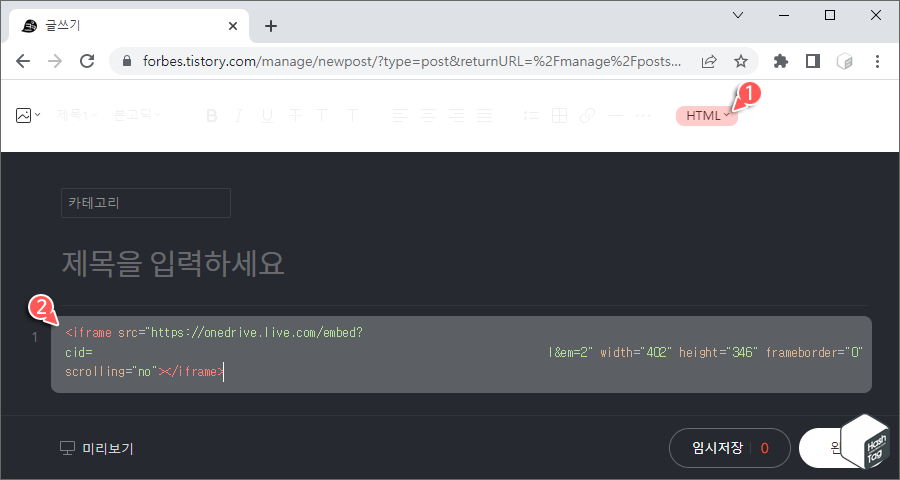Insert a table
This screenshot has height=480, width=900.
[559, 116]
